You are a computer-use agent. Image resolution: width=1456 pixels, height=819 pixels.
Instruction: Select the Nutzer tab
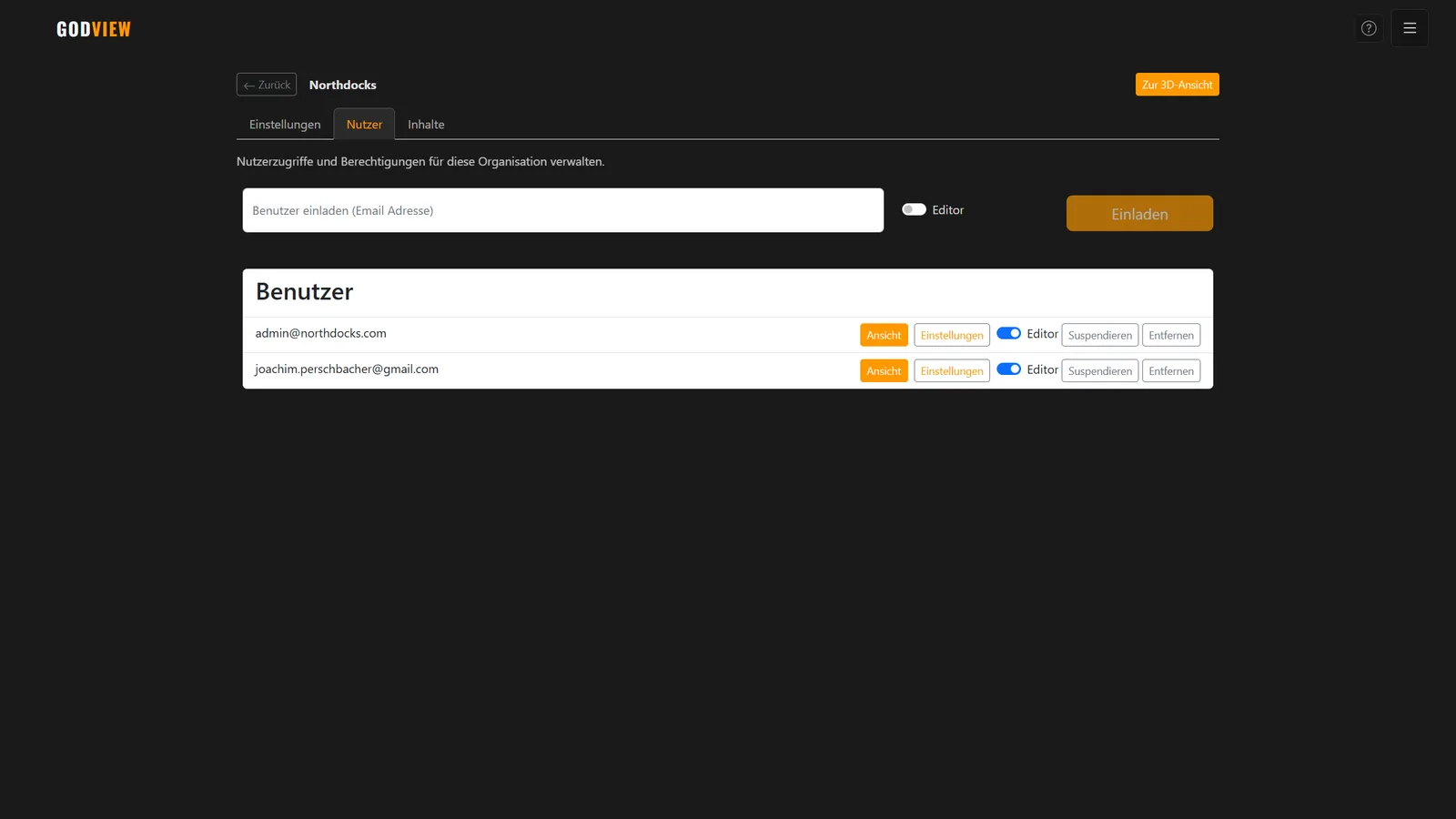[x=364, y=125]
